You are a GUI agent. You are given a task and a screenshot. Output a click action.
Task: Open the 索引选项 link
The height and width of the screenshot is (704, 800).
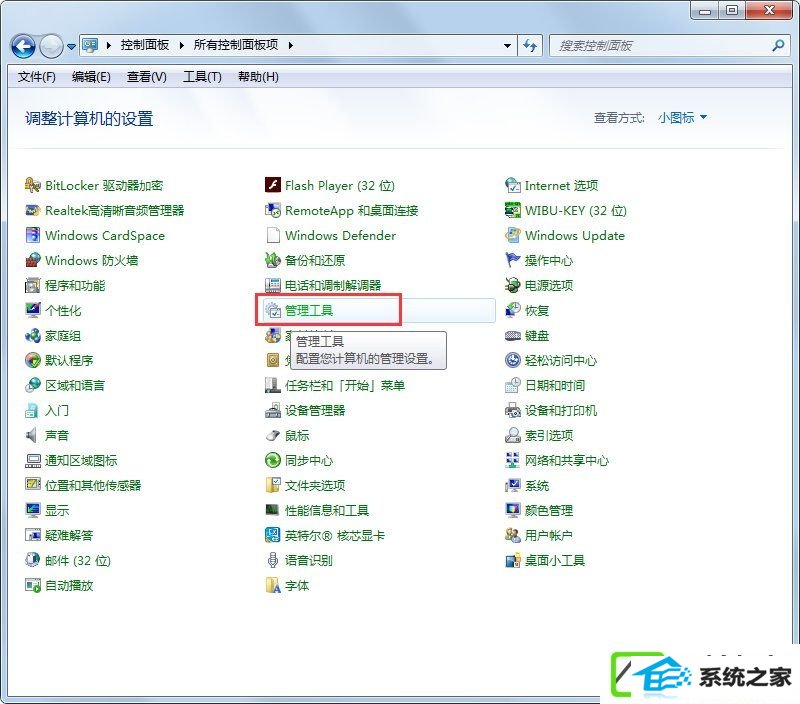pyautogui.click(x=549, y=436)
